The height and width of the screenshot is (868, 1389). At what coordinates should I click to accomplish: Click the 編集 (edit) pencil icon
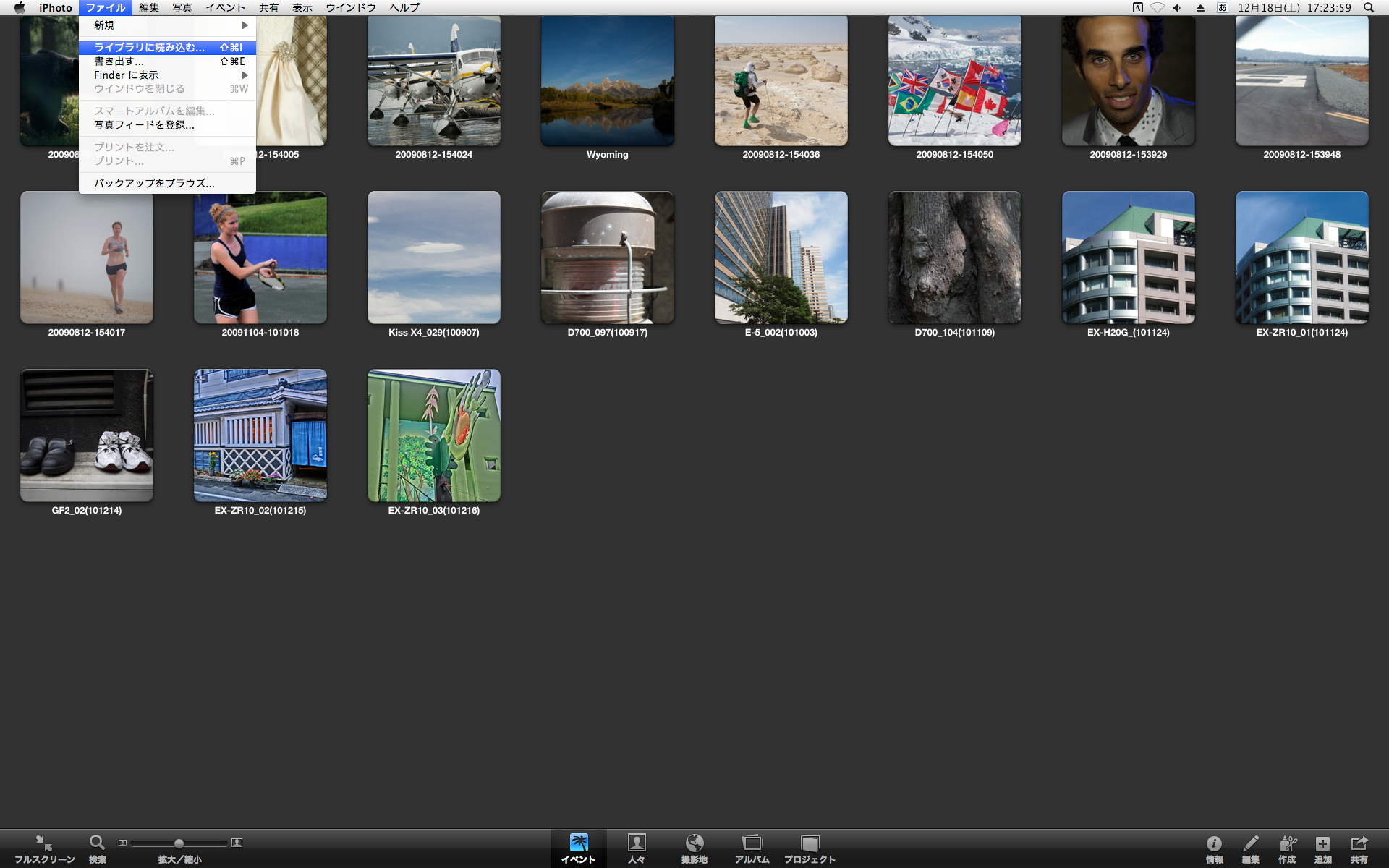click(1250, 843)
